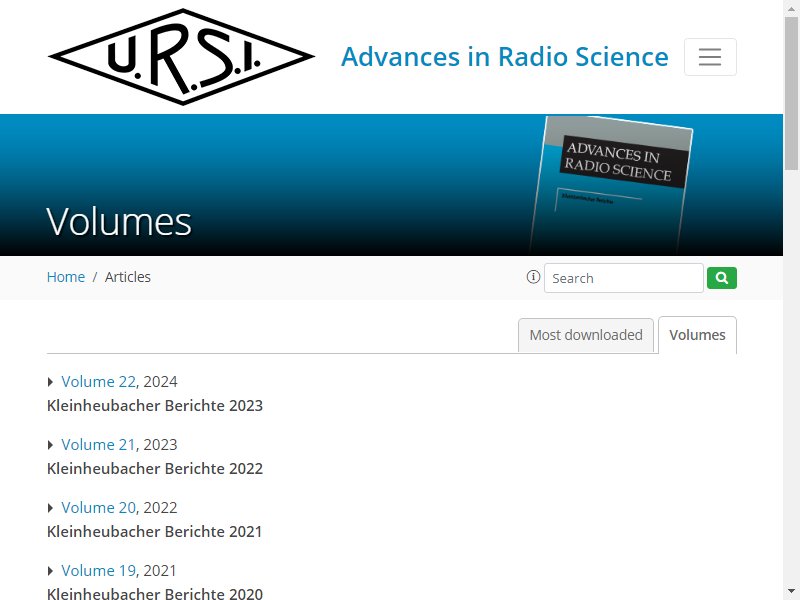Open the Advances in Radio Science title link

505,57
